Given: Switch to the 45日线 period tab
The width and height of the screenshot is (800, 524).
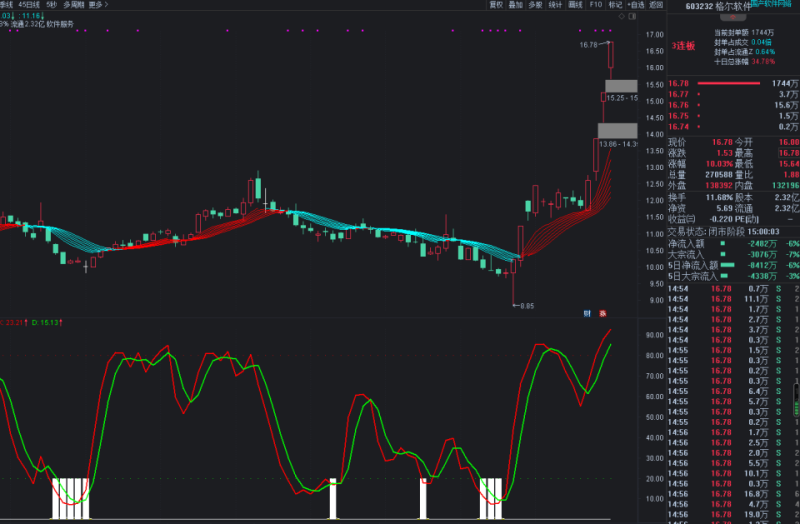Looking at the screenshot, I should click(28, 5).
